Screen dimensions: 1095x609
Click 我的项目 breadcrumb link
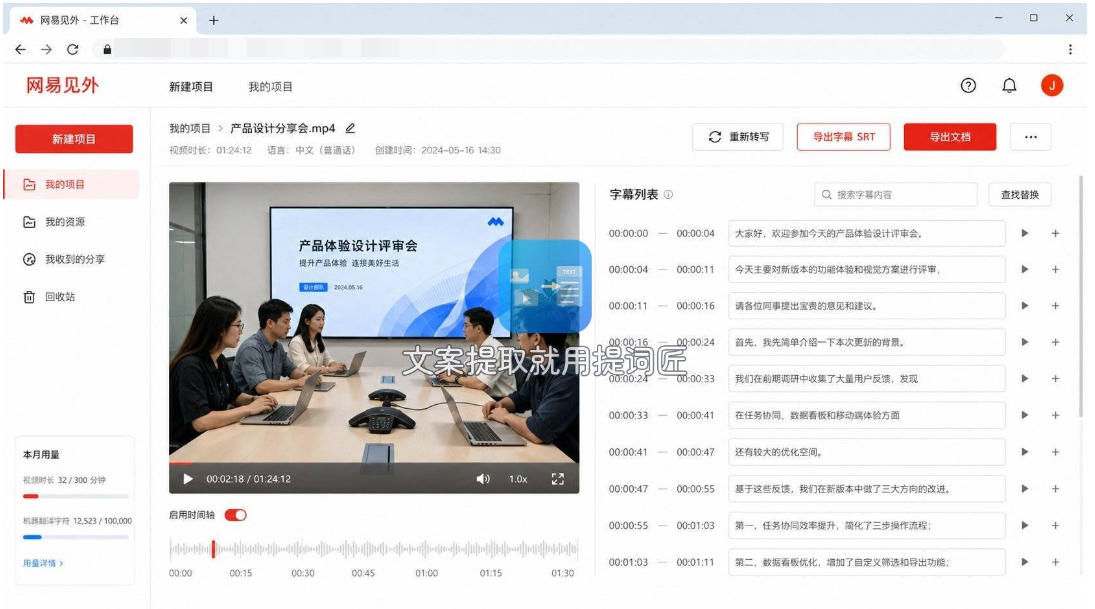point(189,129)
